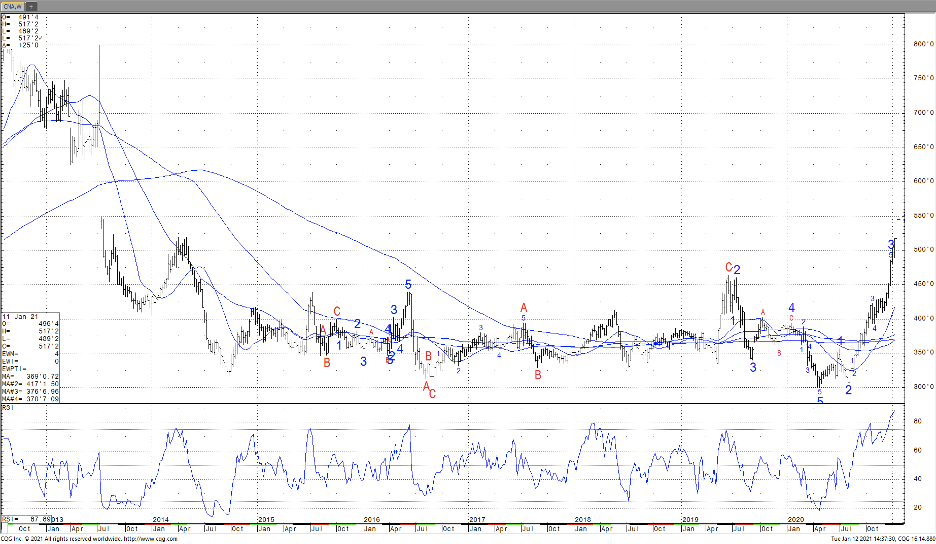
Task: Select the 2020 year marker on time axis
Action: tap(796, 520)
